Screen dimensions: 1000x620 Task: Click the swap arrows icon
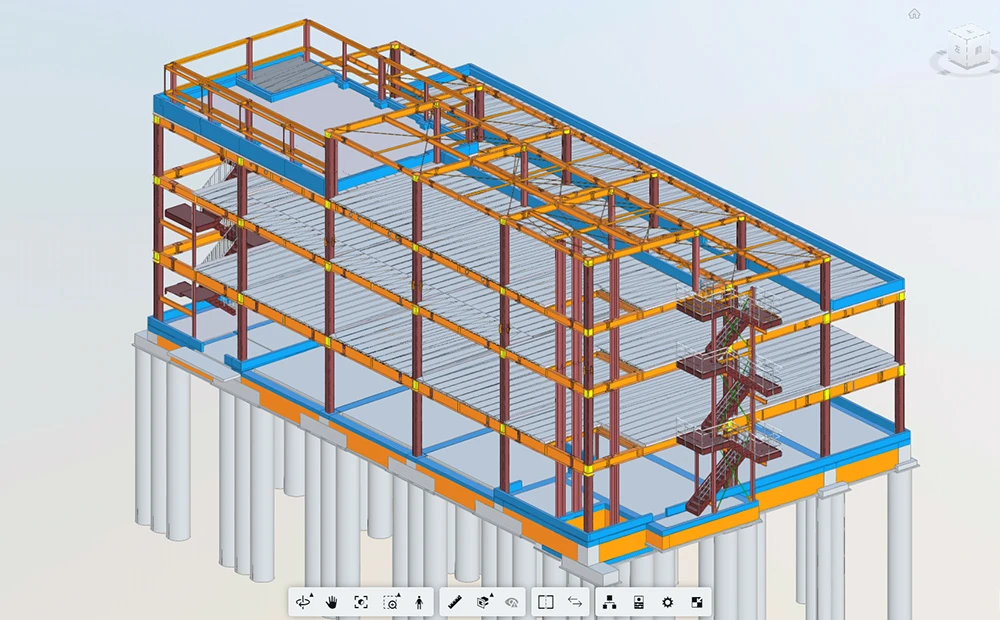coord(575,602)
